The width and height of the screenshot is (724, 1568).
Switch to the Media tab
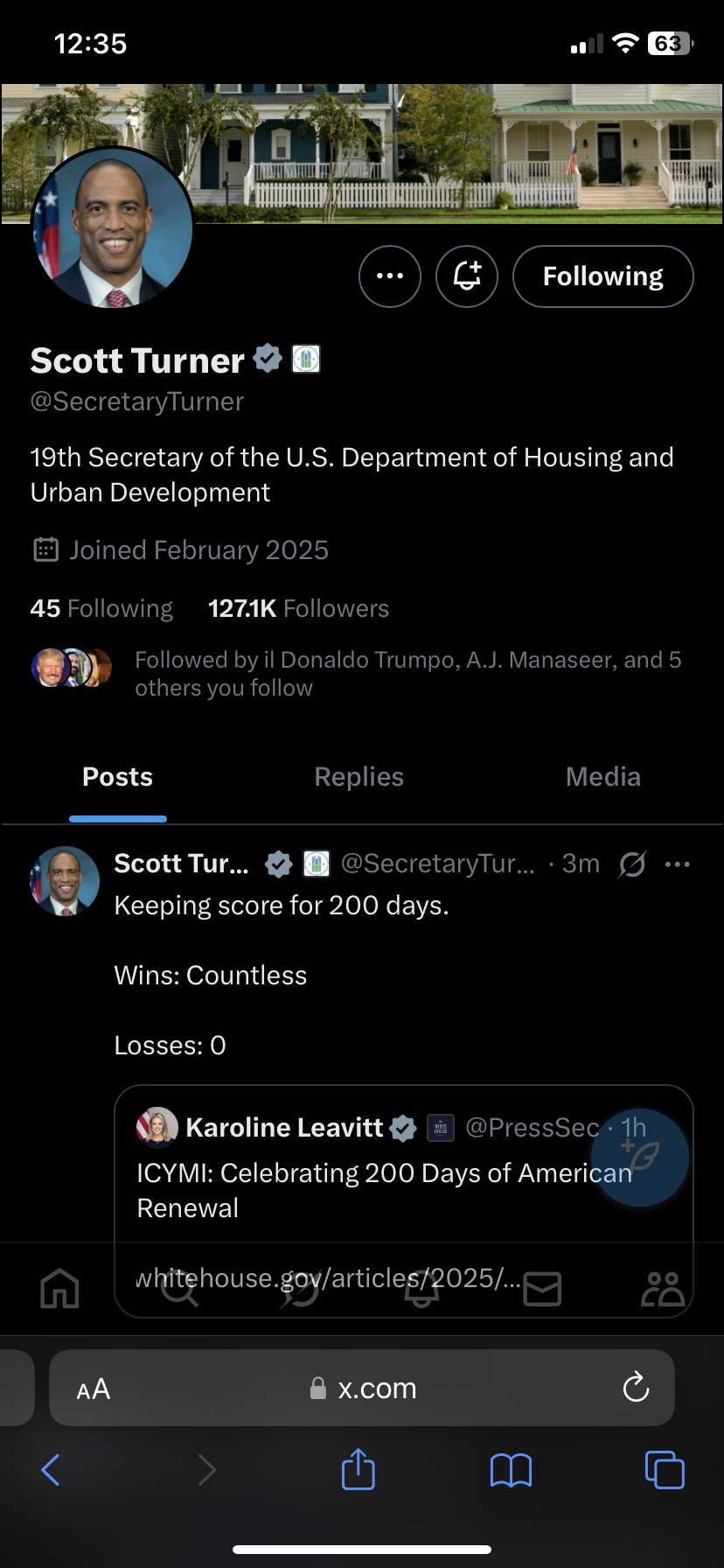pyautogui.click(x=603, y=777)
